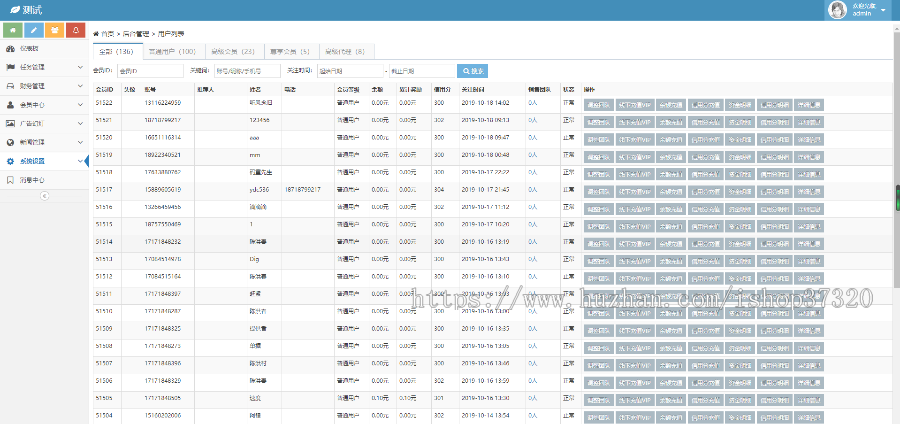
Task: Switch to the tab showing (23) members
Action: point(233,51)
